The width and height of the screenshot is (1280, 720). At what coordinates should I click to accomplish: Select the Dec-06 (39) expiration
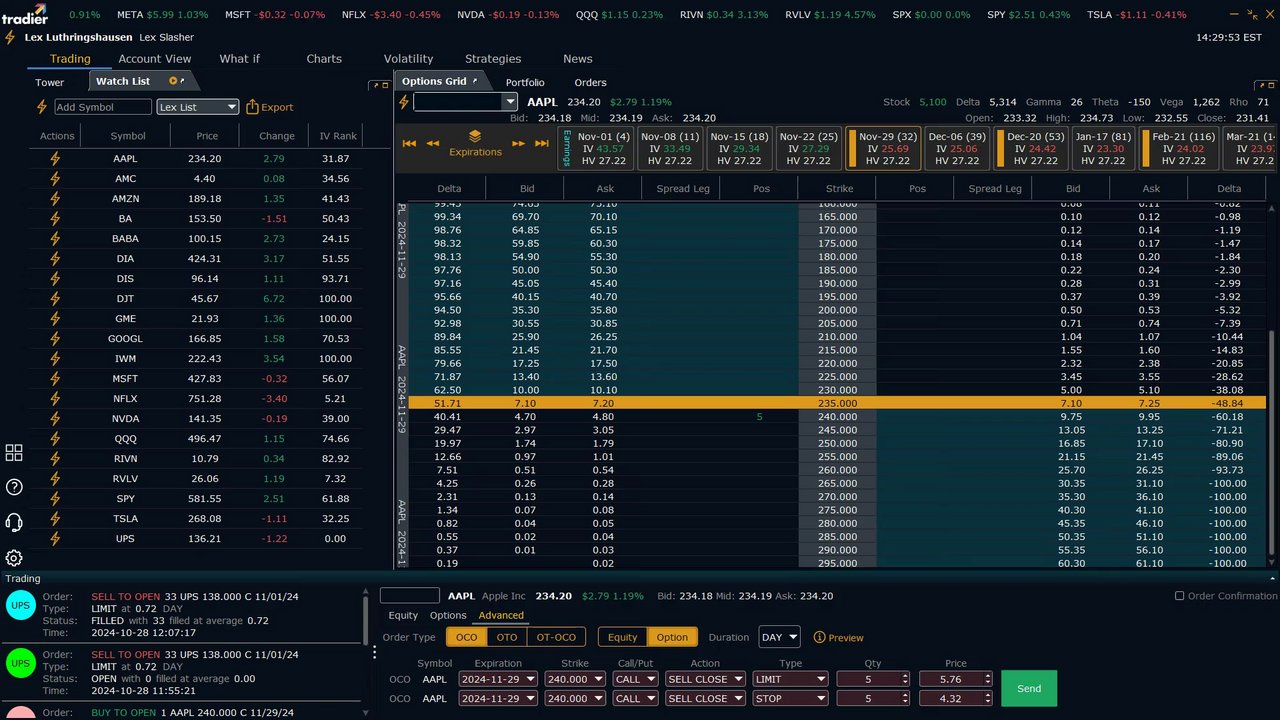pyautogui.click(x=957, y=148)
